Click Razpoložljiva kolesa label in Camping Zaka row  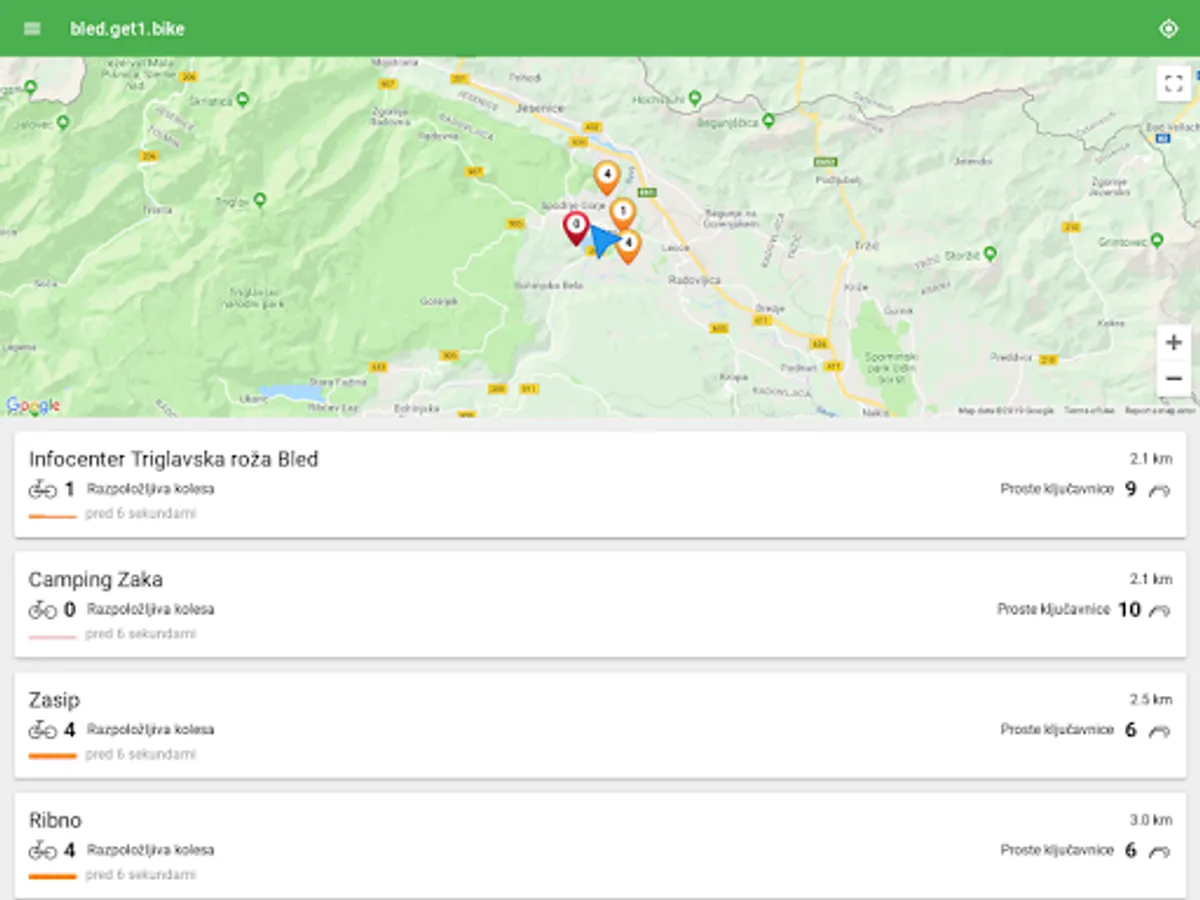pyautogui.click(x=150, y=609)
